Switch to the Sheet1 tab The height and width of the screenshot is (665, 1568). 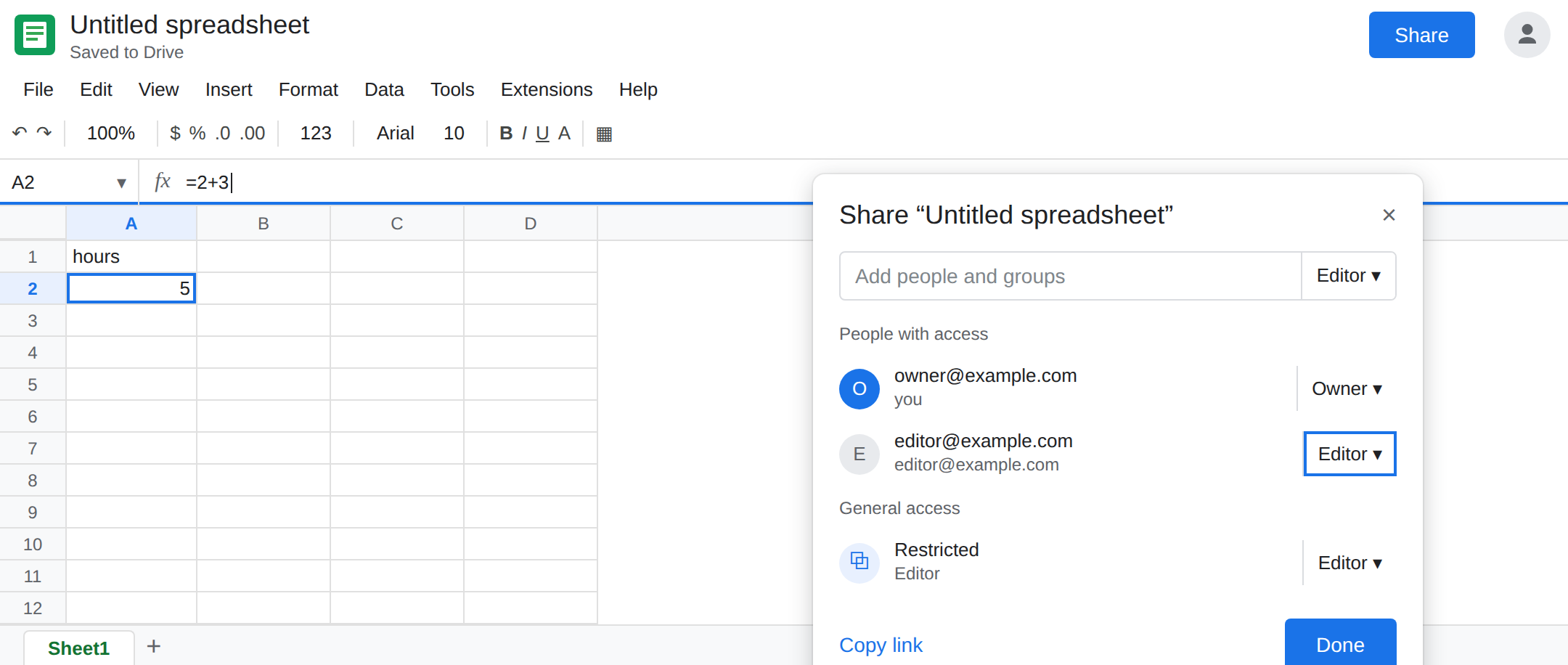pyautogui.click(x=79, y=648)
